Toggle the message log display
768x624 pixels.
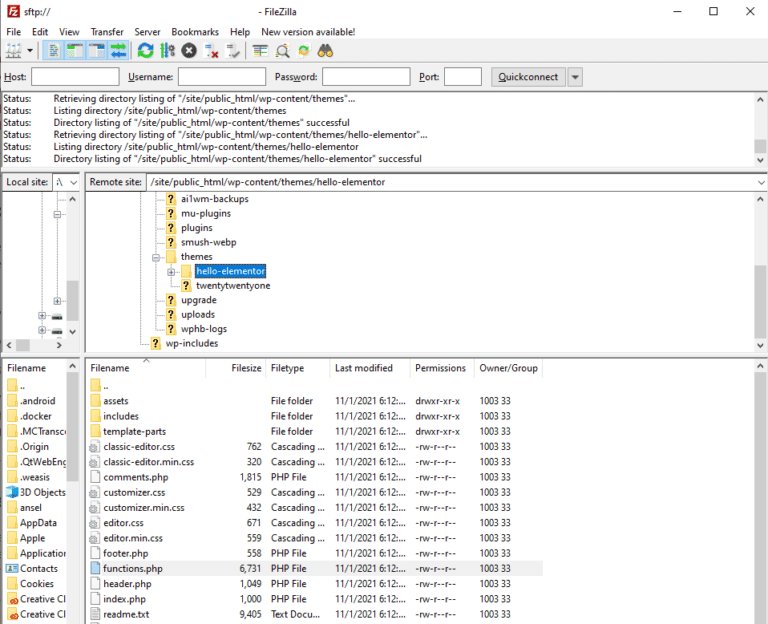(x=53, y=50)
